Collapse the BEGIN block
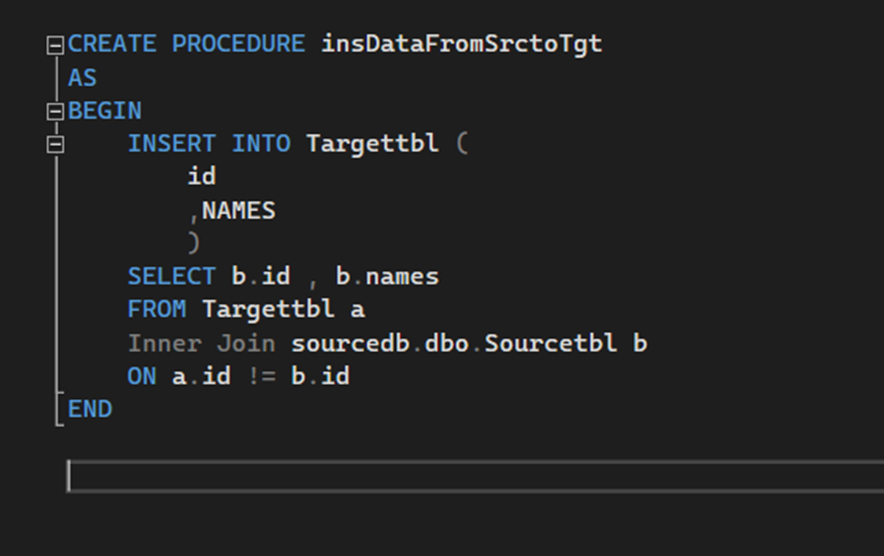Image resolution: width=884 pixels, height=556 pixels. click(55, 112)
